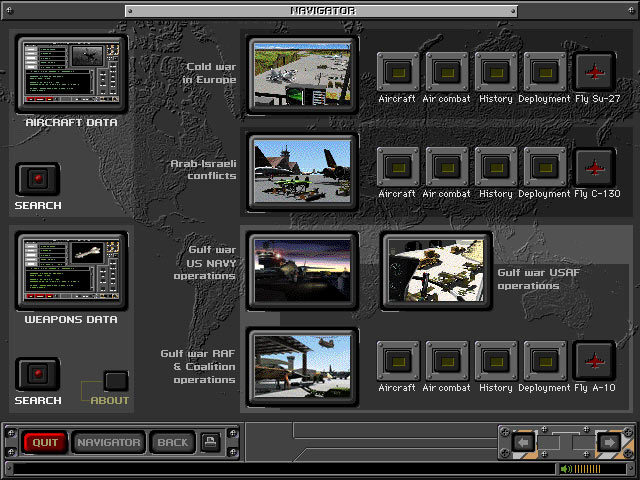Click the BACK button
This screenshot has width=640, height=480.
[x=172, y=442]
